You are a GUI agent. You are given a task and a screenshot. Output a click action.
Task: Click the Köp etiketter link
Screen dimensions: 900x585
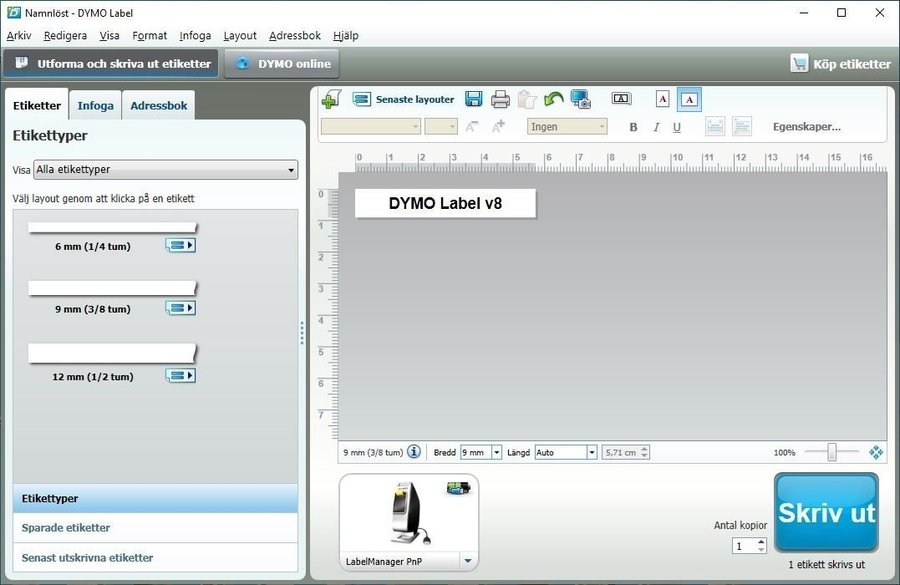pos(840,64)
